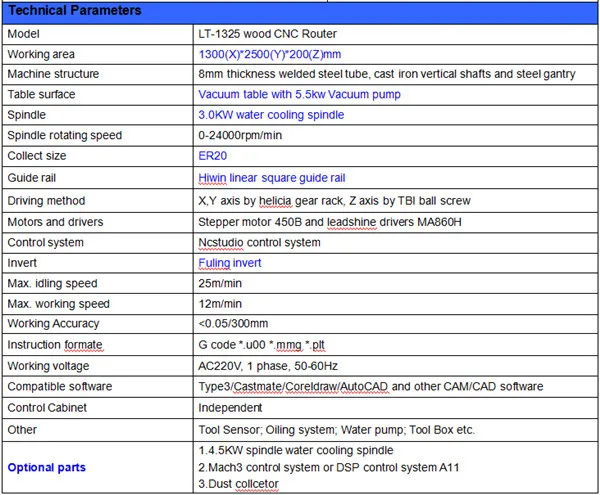Click '3.0KW water cooling spindle' value

click(x=271, y=115)
